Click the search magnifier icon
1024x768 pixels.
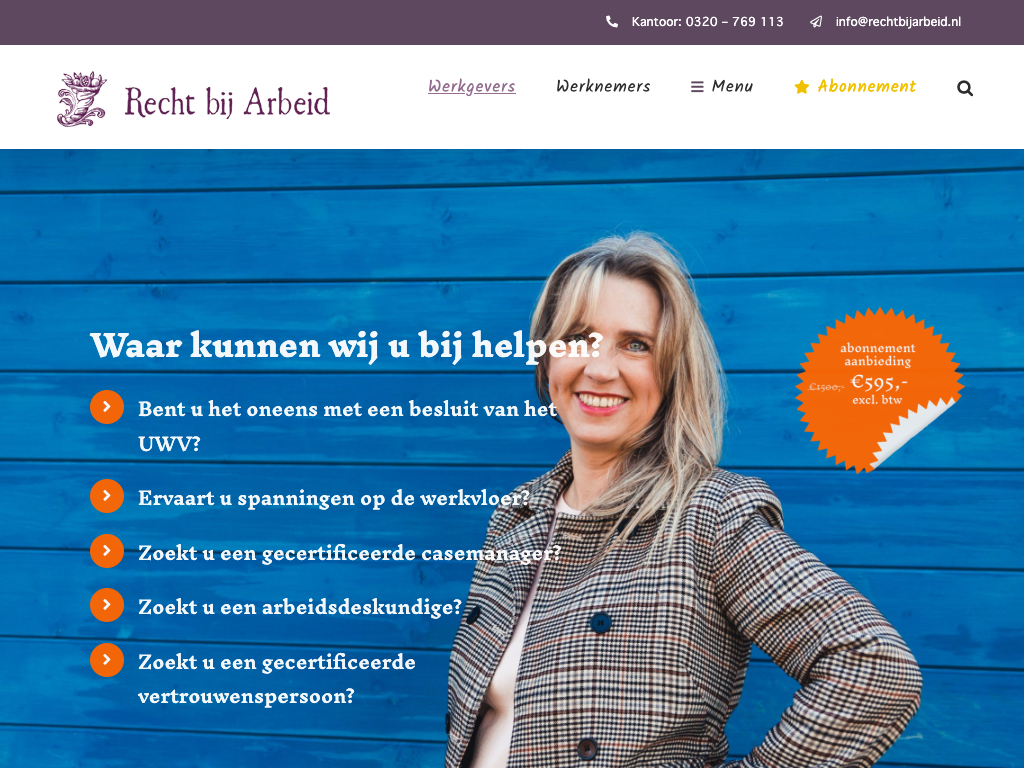click(x=965, y=88)
